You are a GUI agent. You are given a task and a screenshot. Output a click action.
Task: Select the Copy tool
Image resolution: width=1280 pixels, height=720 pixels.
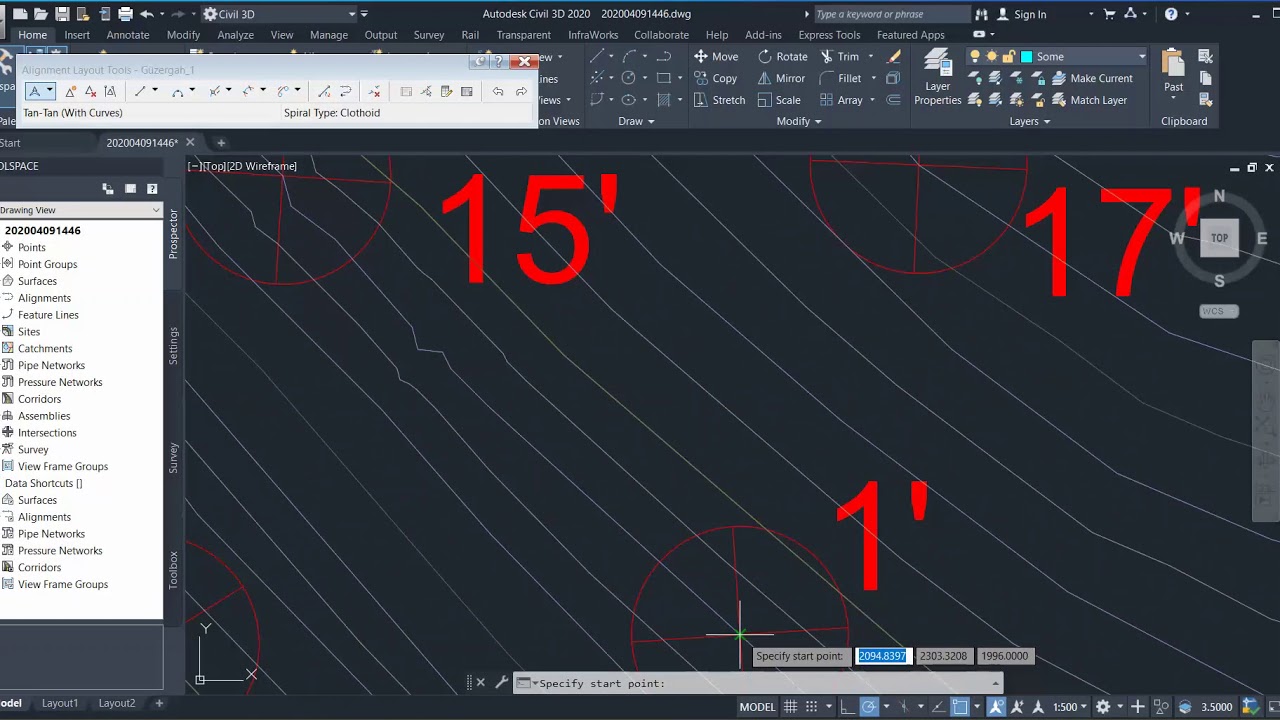point(715,78)
